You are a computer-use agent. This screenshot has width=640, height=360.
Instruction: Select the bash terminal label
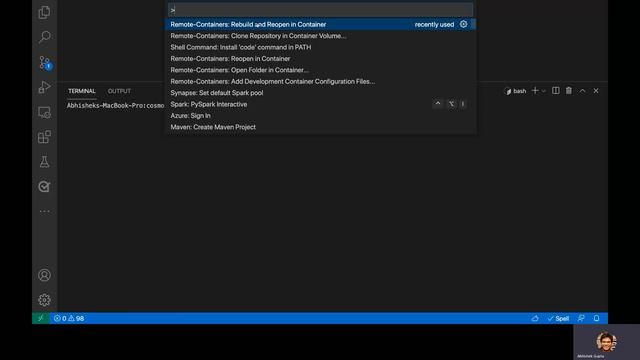(515, 91)
